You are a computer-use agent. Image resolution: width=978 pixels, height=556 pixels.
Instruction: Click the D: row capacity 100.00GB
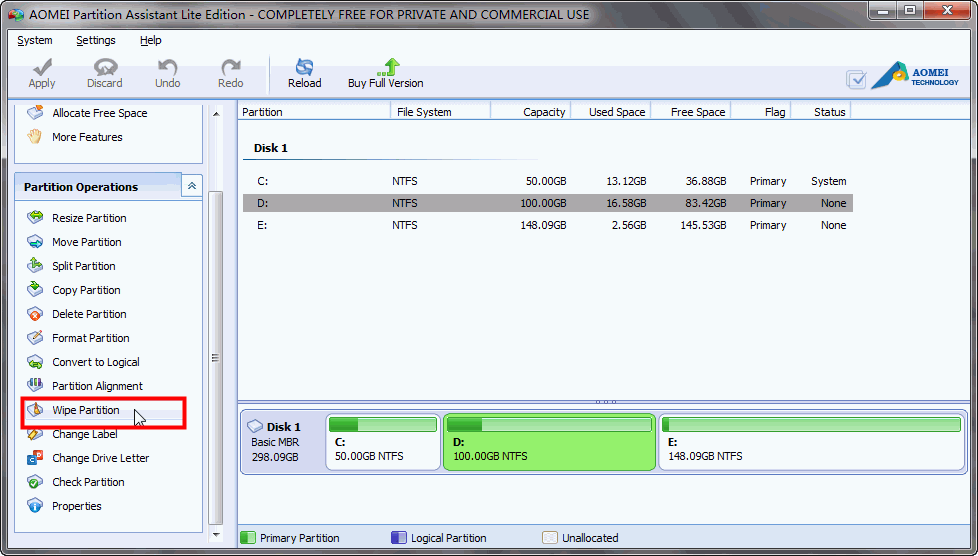[x=543, y=203]
